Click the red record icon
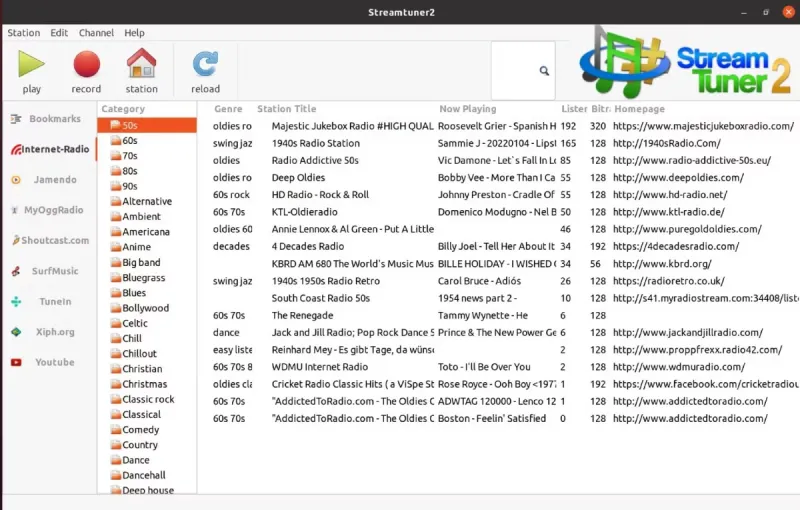Screen dimensions: 800x510 pos(86,64)
